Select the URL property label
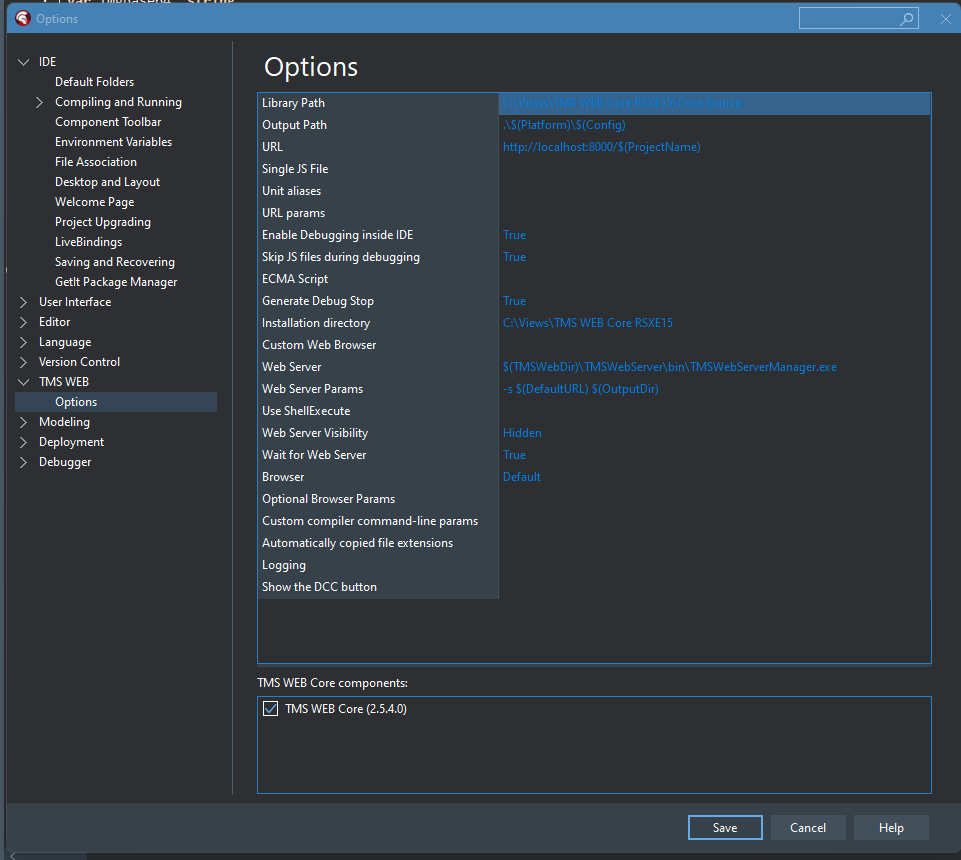The image size is (961, 860). (x=378, y=147)
